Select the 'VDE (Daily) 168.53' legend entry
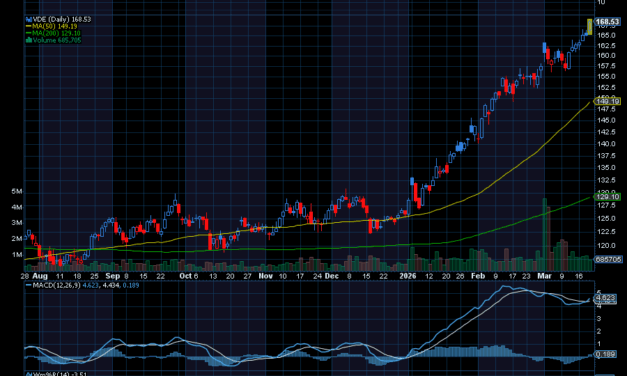 (x=58, y=19)
